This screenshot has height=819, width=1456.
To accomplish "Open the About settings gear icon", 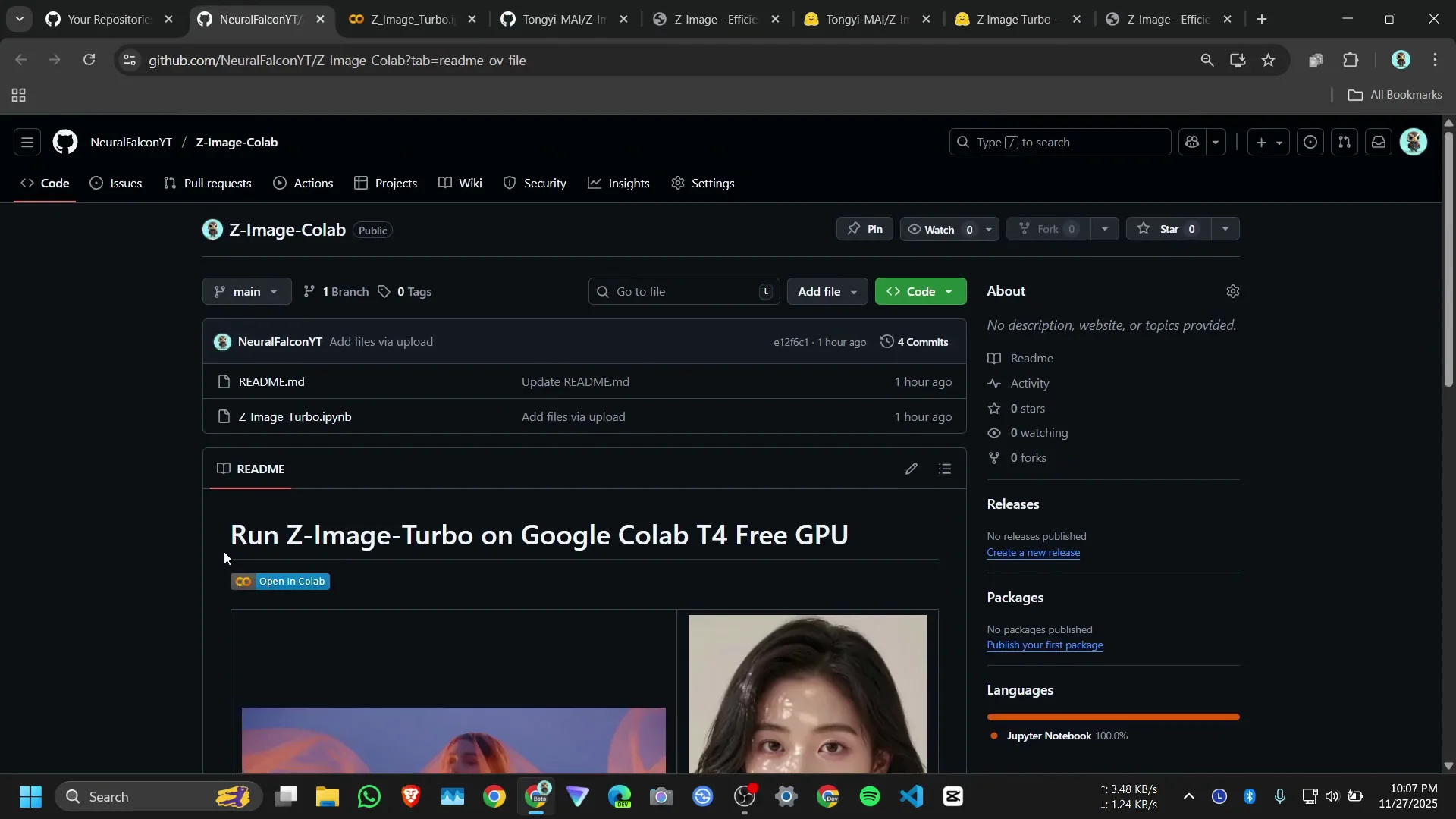I will coord(1233,292).
